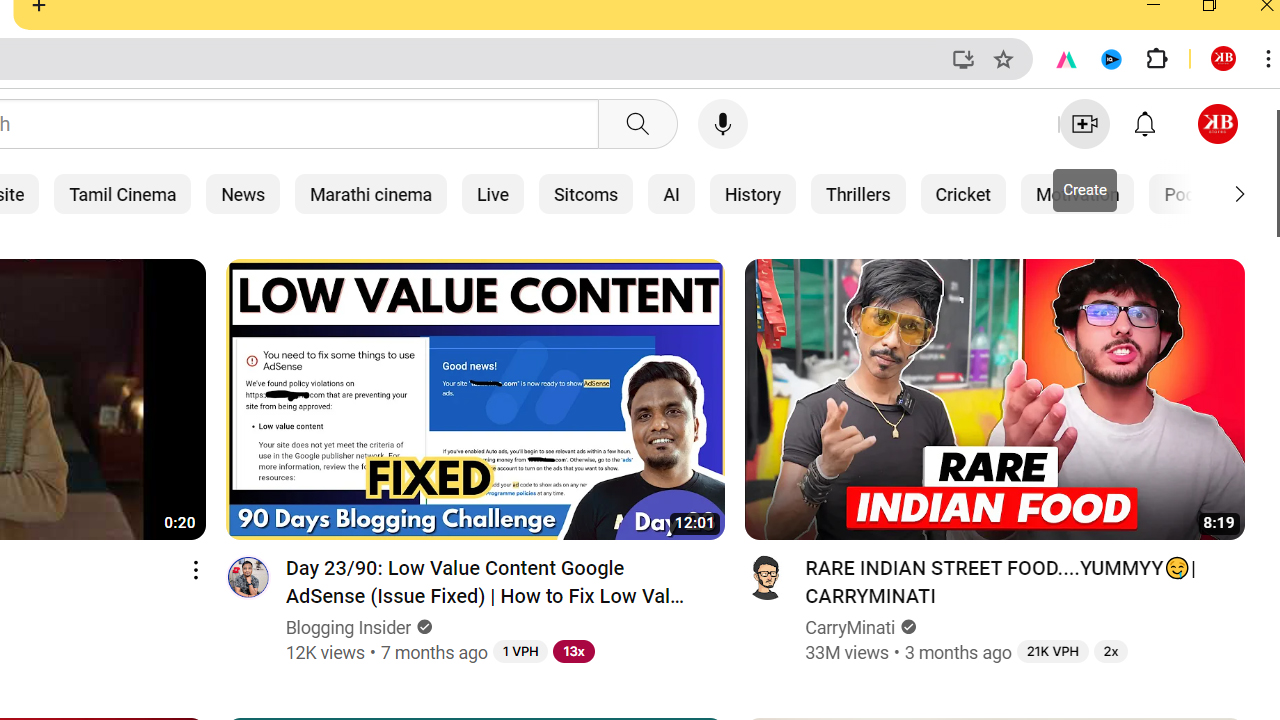
Task: Visit CarryMinati channel link
Action: 850,628
